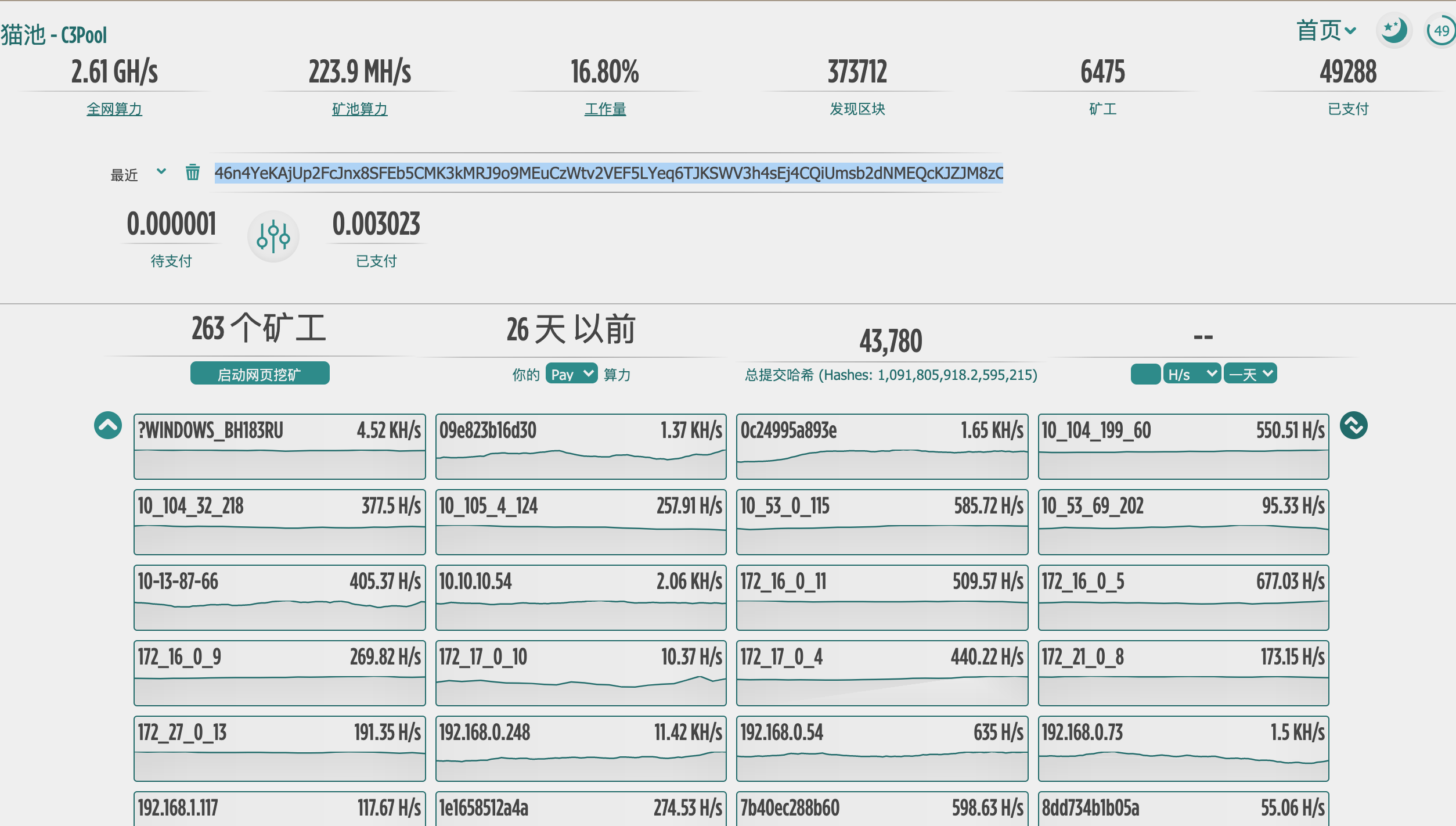Click the up-arrow circle icon left of worker list
This screenshot has width=1456, height=826.
(x=108, y=425)
